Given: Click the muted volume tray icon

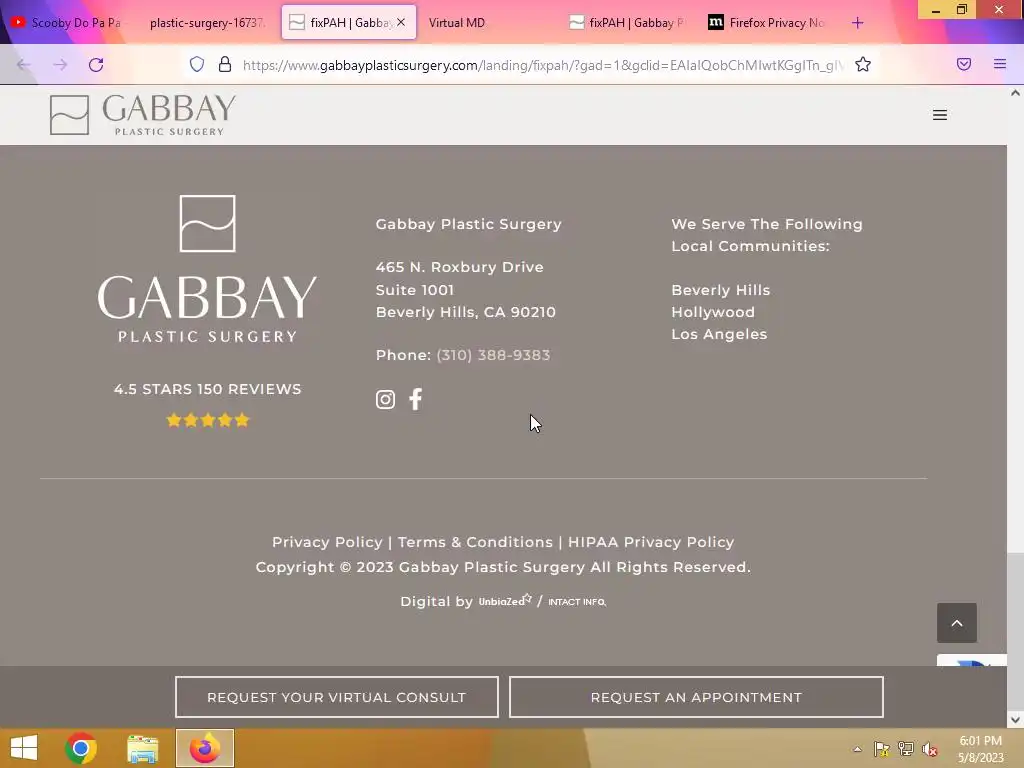Looking at the screenshot, I should [x=929, y=749].
